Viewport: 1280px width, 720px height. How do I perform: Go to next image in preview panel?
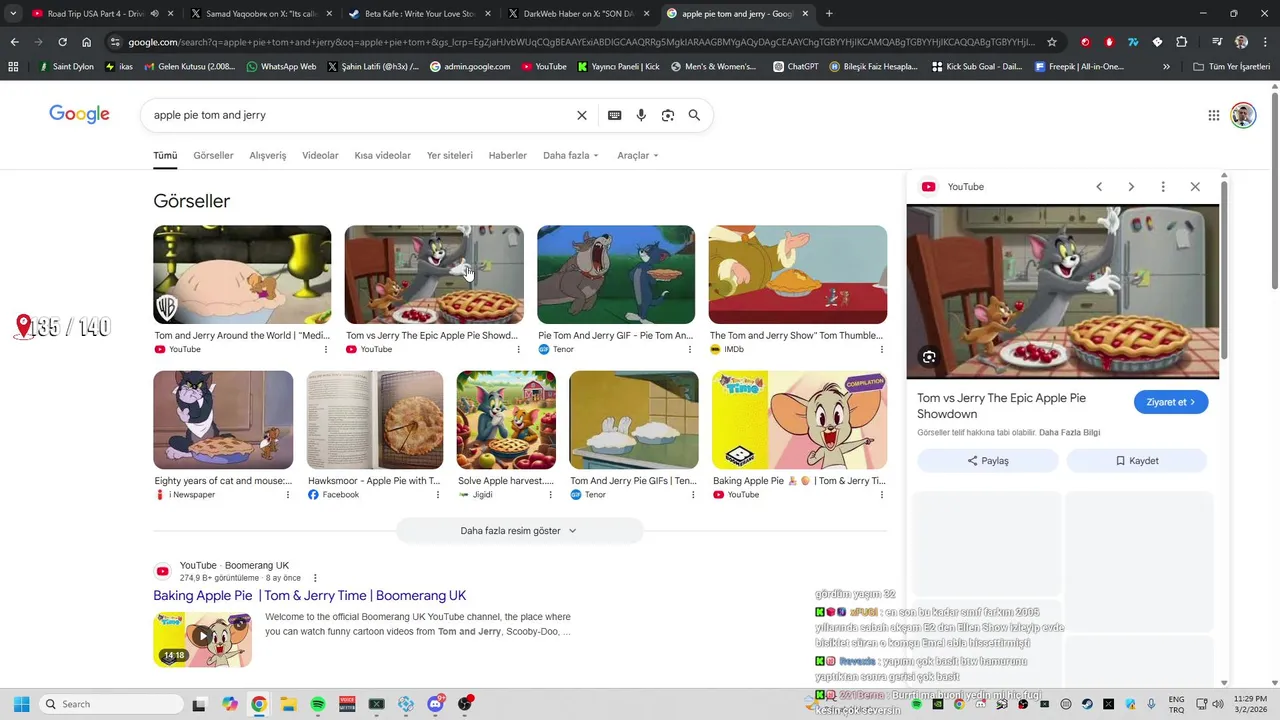coord(1131,187)
